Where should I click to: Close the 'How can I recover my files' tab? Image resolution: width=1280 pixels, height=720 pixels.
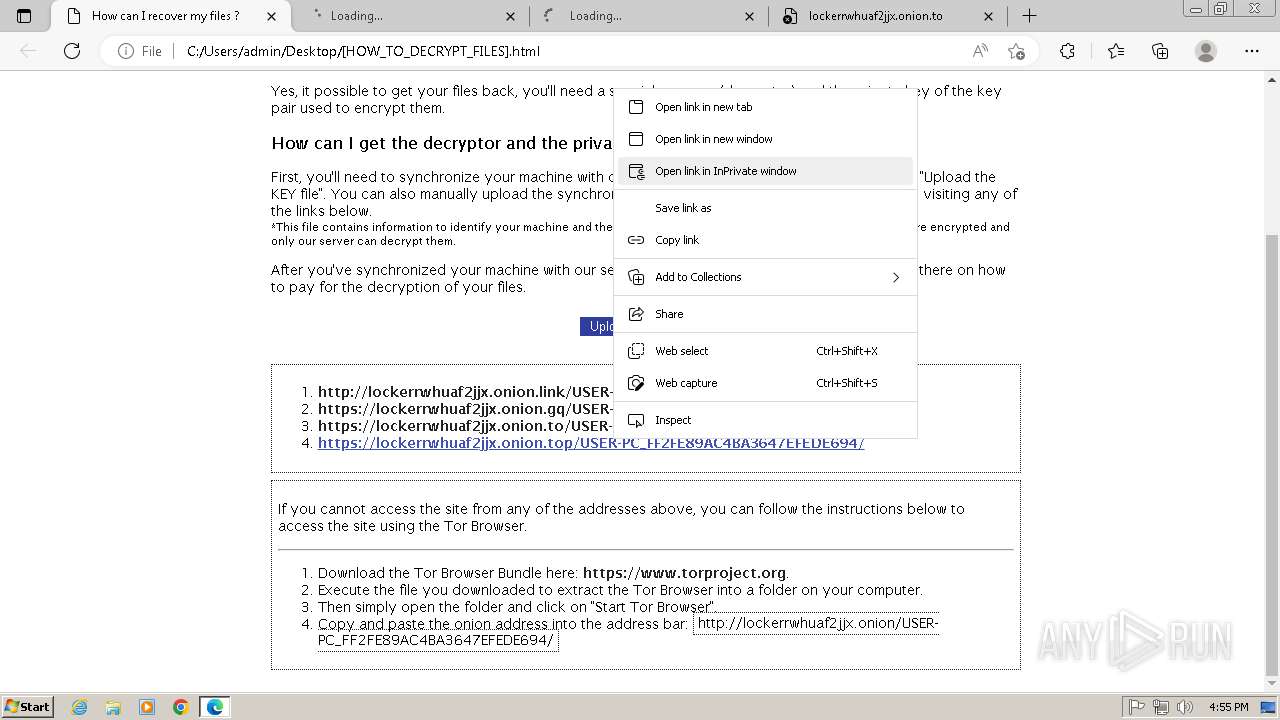pos(271,16)
